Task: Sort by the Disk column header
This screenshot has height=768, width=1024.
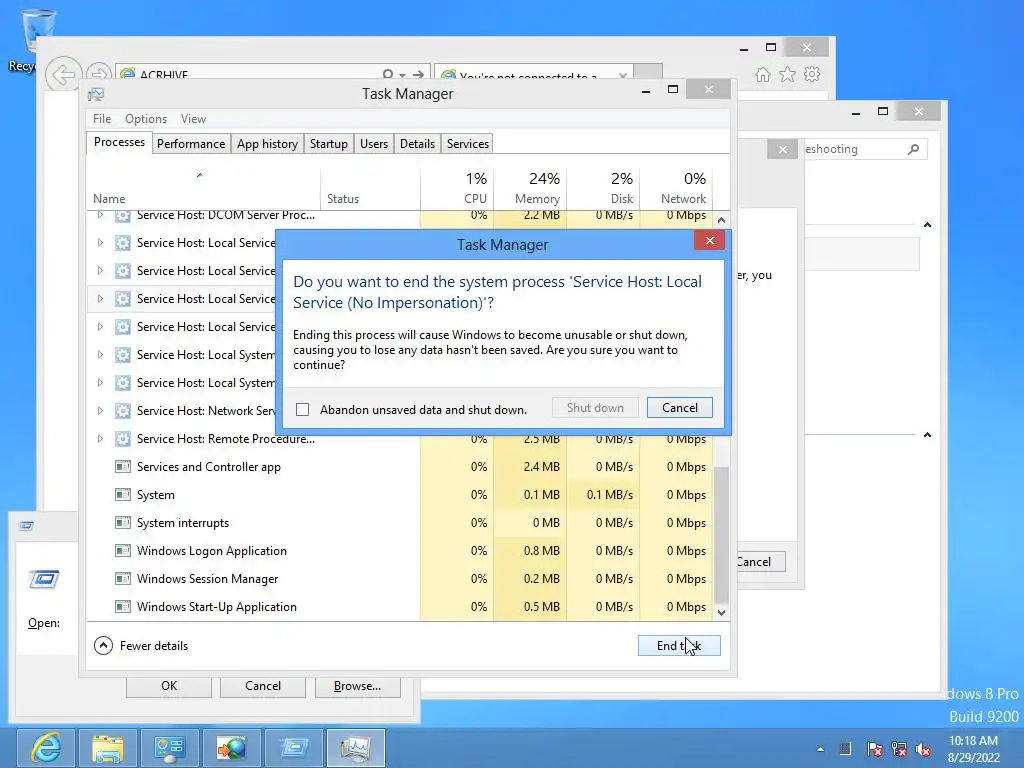Action: pos(603,188)
